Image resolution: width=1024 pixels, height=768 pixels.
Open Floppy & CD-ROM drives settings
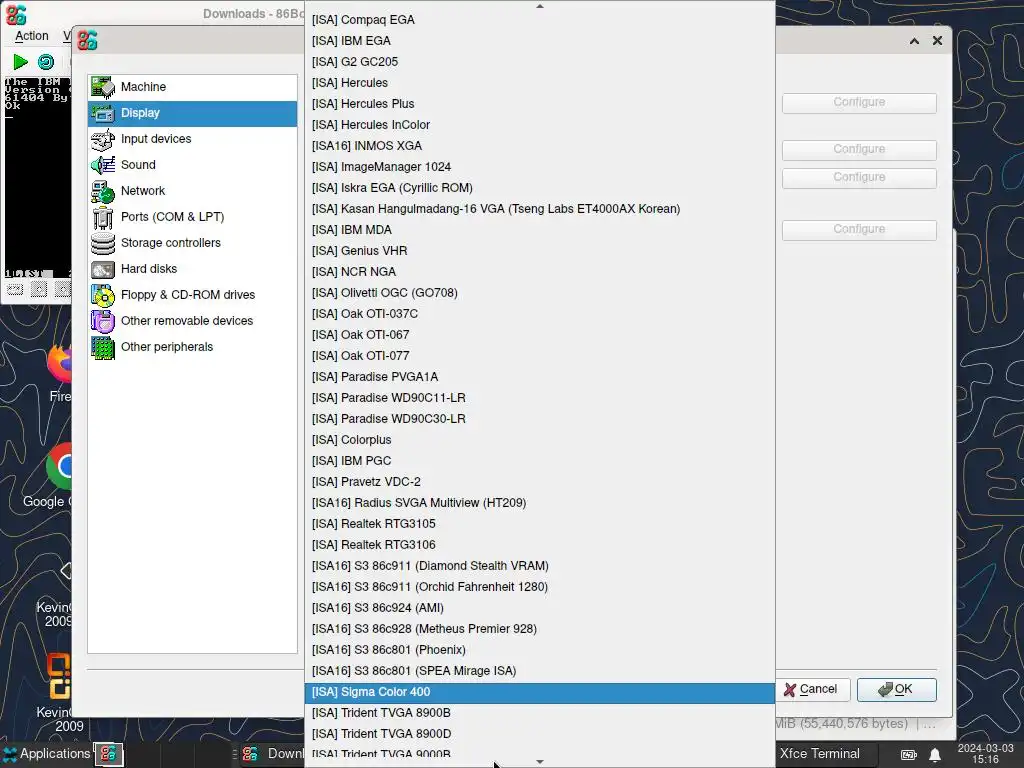192,295
